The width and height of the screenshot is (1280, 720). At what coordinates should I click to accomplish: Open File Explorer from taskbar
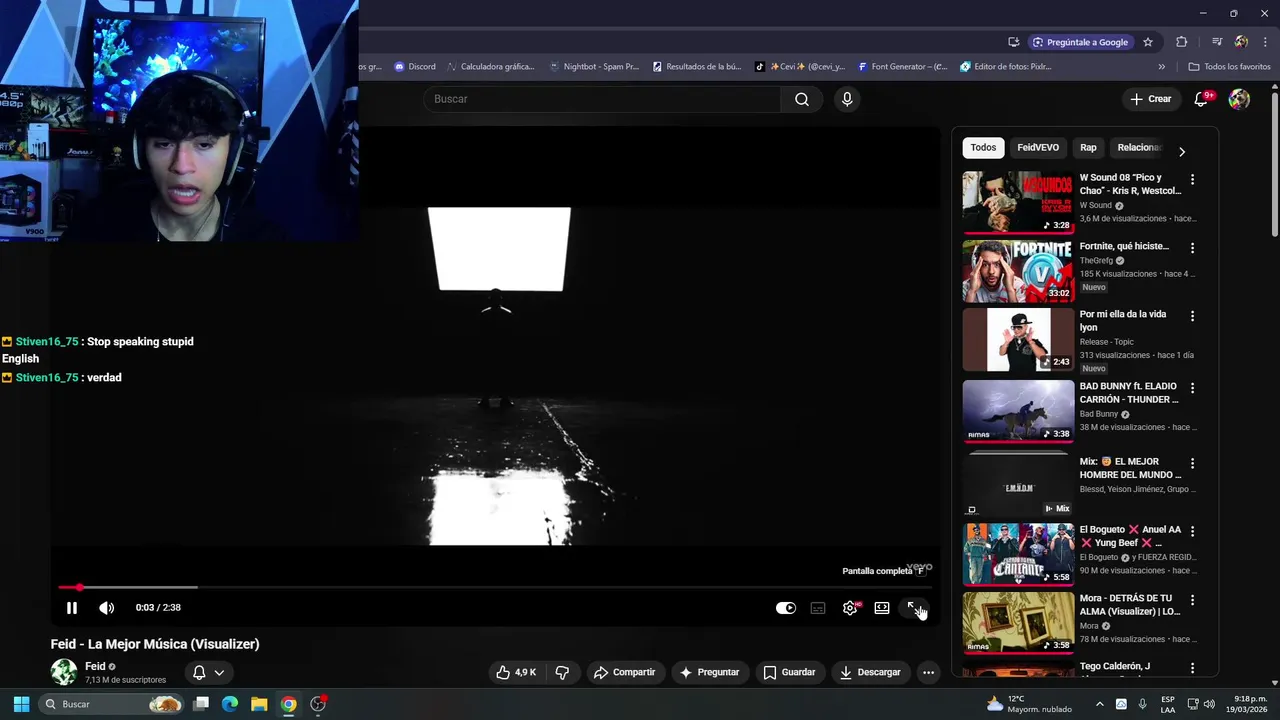pos(259,704)
